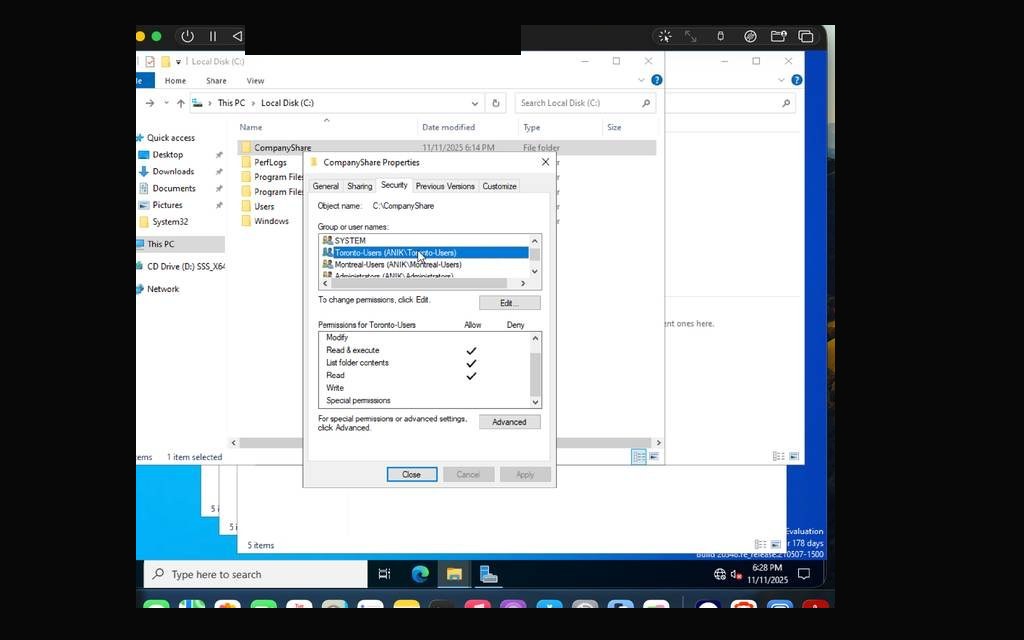1024x640 pixels.
Task: Click the spinner icon in VM toolbar
Action: [x=665, y=37]
